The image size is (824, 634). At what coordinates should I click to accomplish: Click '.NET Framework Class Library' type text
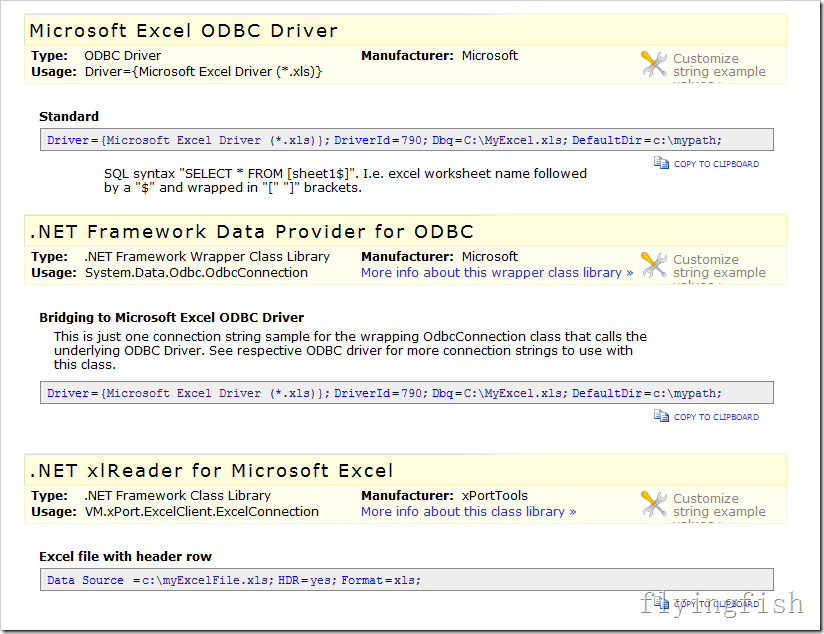[x=178, y=496]
